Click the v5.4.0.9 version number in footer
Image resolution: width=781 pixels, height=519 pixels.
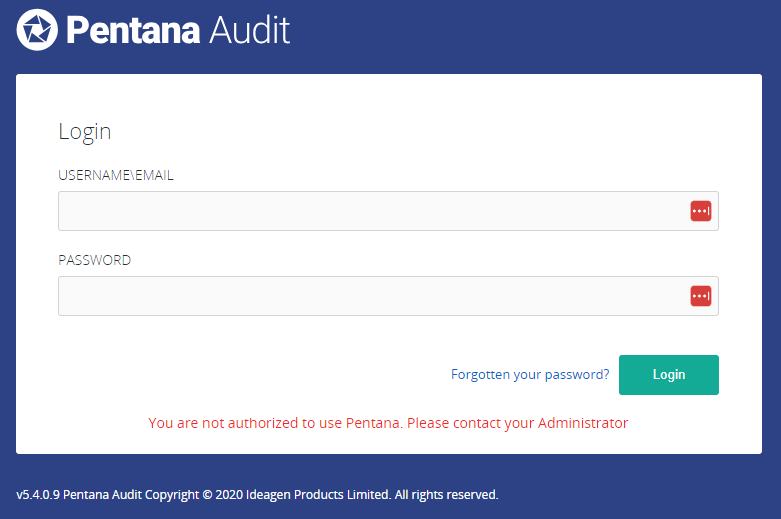coord(38,495)
